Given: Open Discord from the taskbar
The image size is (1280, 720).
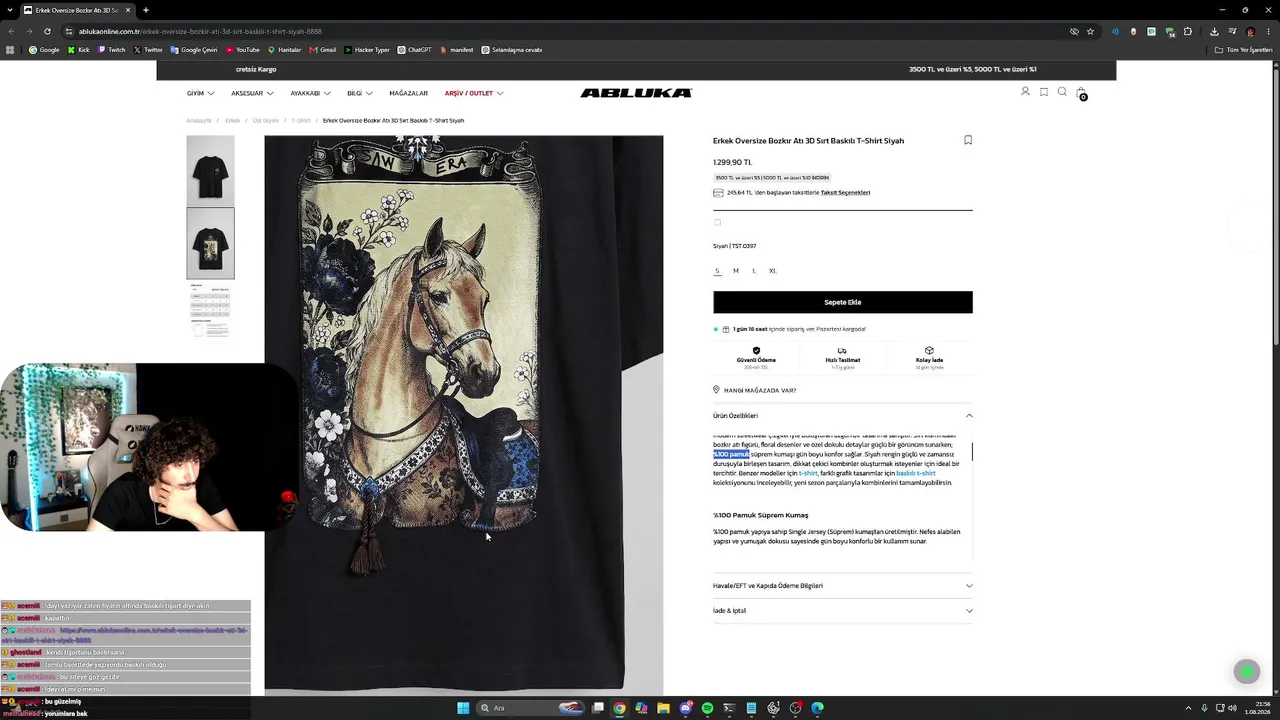Looking at the screenshot, I should [x=685, y=708].
